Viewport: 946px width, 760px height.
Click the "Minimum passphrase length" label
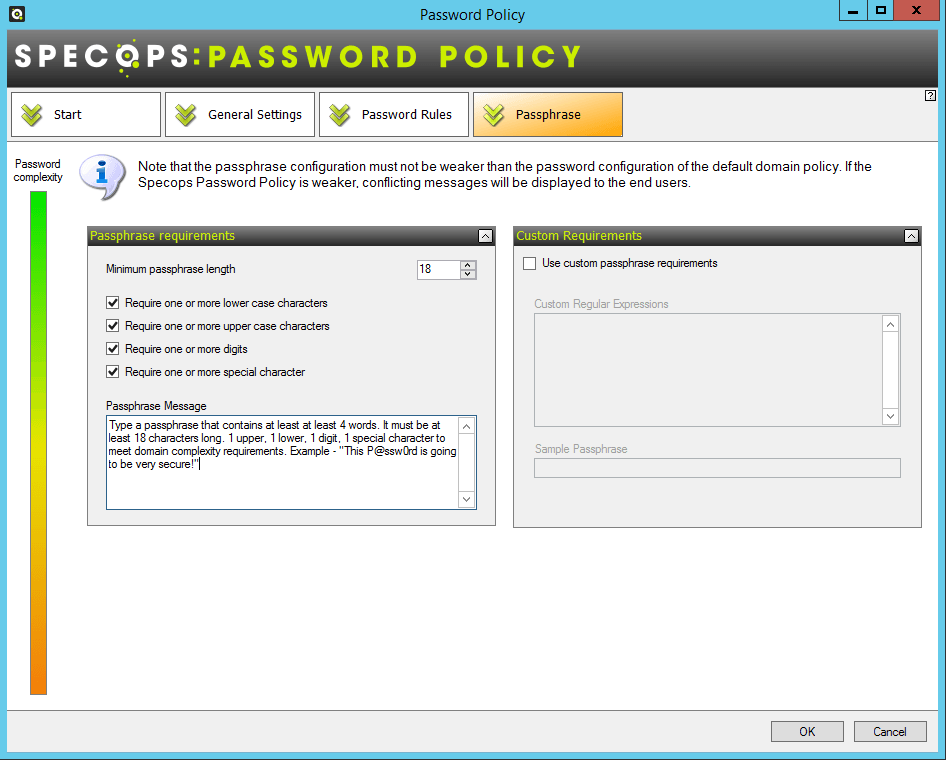(x=171, y=269)
